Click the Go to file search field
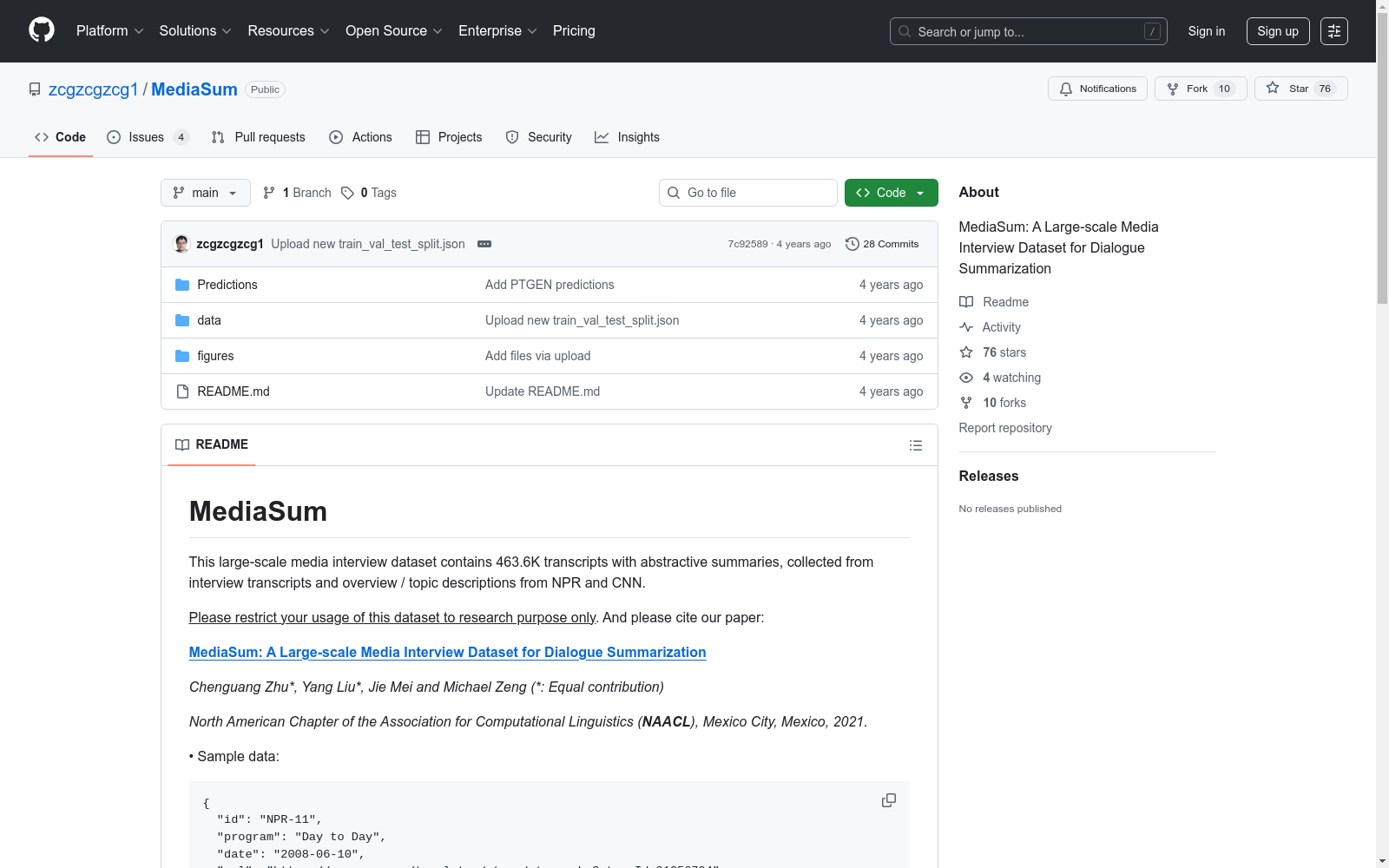1389x868 pixels. click(x=748, y=193)
